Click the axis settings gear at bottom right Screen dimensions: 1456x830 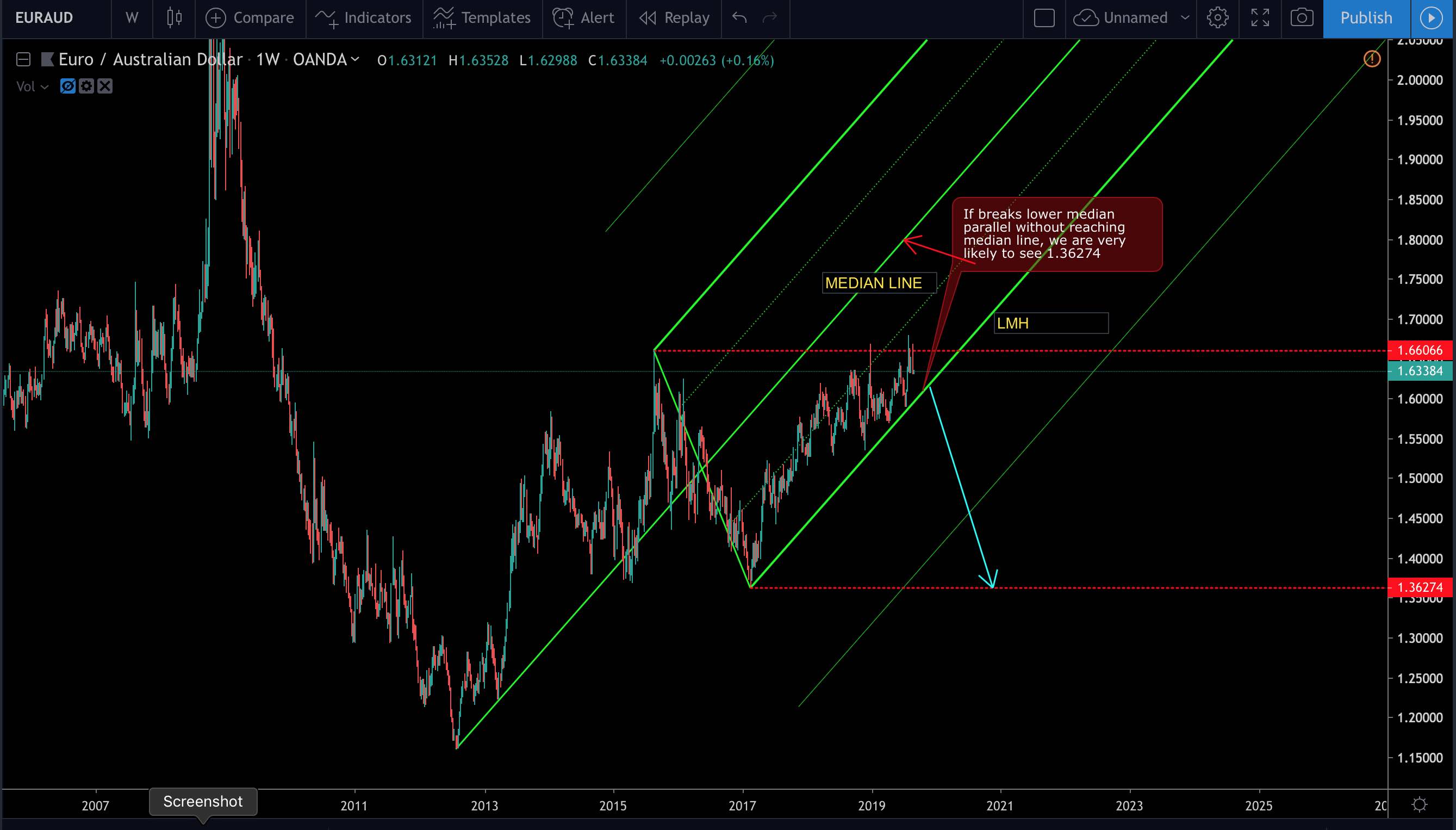coord(1420,804)
